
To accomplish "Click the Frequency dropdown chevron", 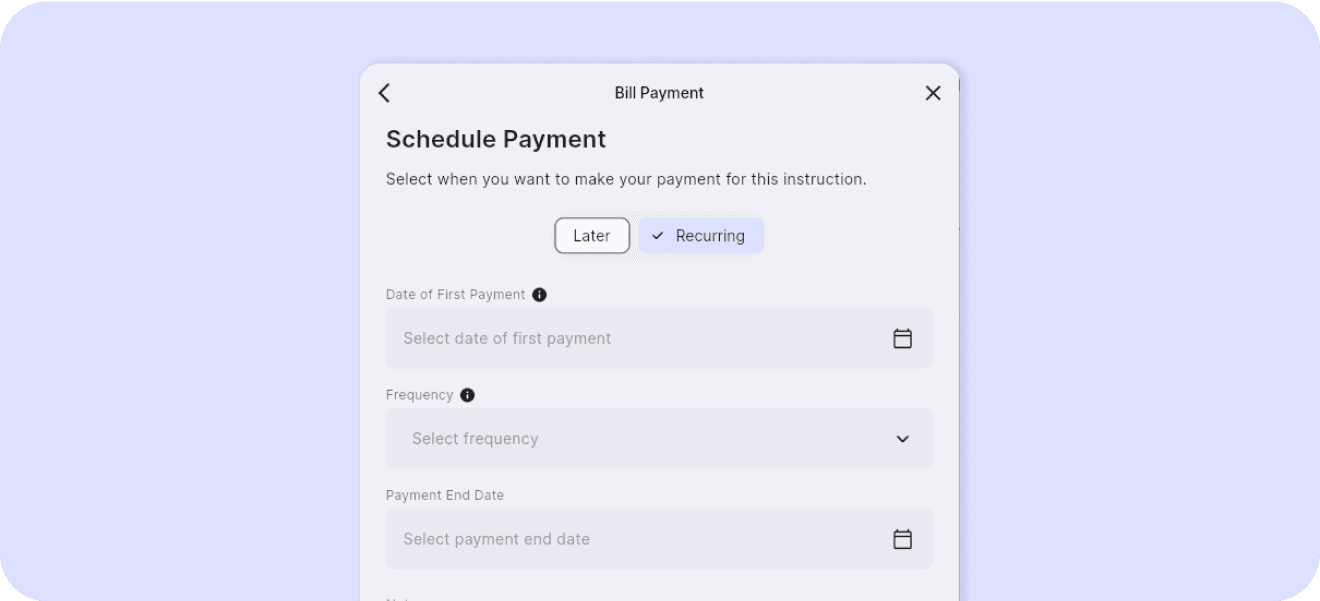I will click(x=902, y=438).
